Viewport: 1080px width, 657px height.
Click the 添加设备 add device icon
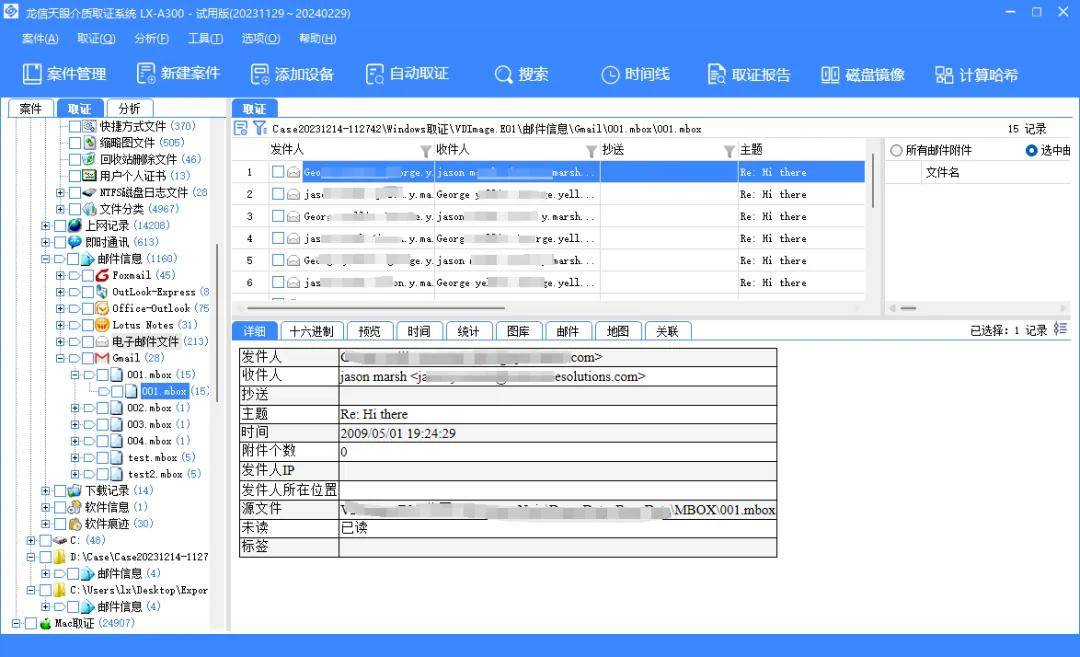click(x=260, y=74)
